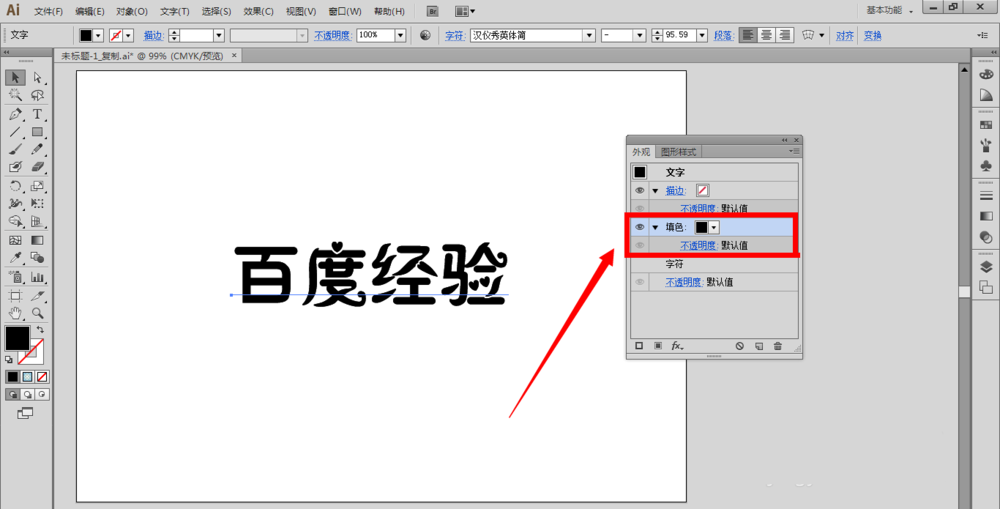Open the 文件(F) menu
This screenshot has width=1000, height=509.
click(48, 11)
